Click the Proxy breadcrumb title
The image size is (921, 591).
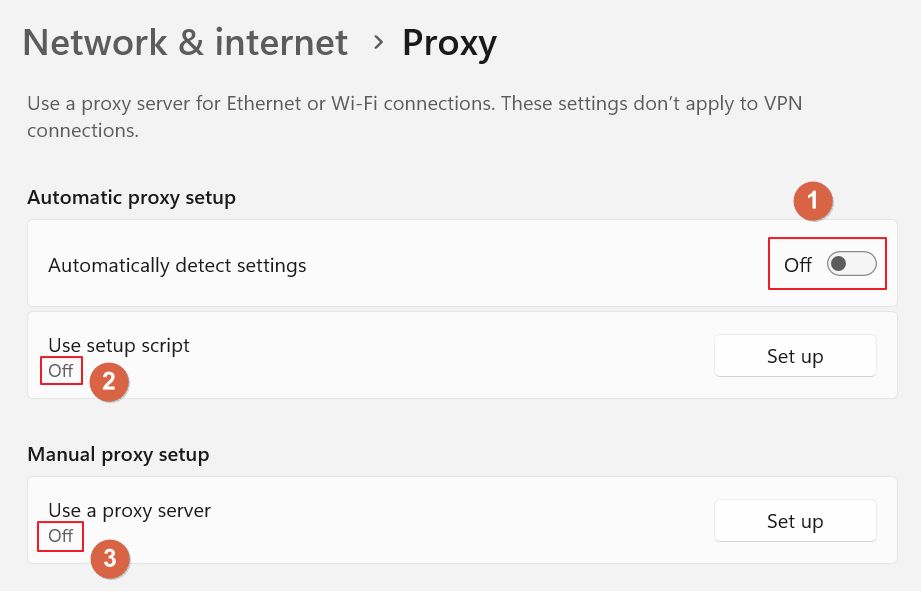tap(449, 43)
